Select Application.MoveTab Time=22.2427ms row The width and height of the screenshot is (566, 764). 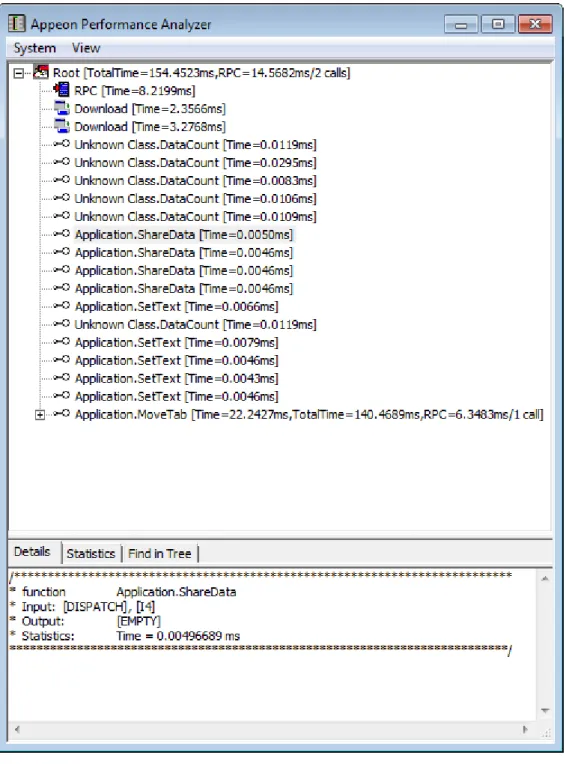point(309,415)
